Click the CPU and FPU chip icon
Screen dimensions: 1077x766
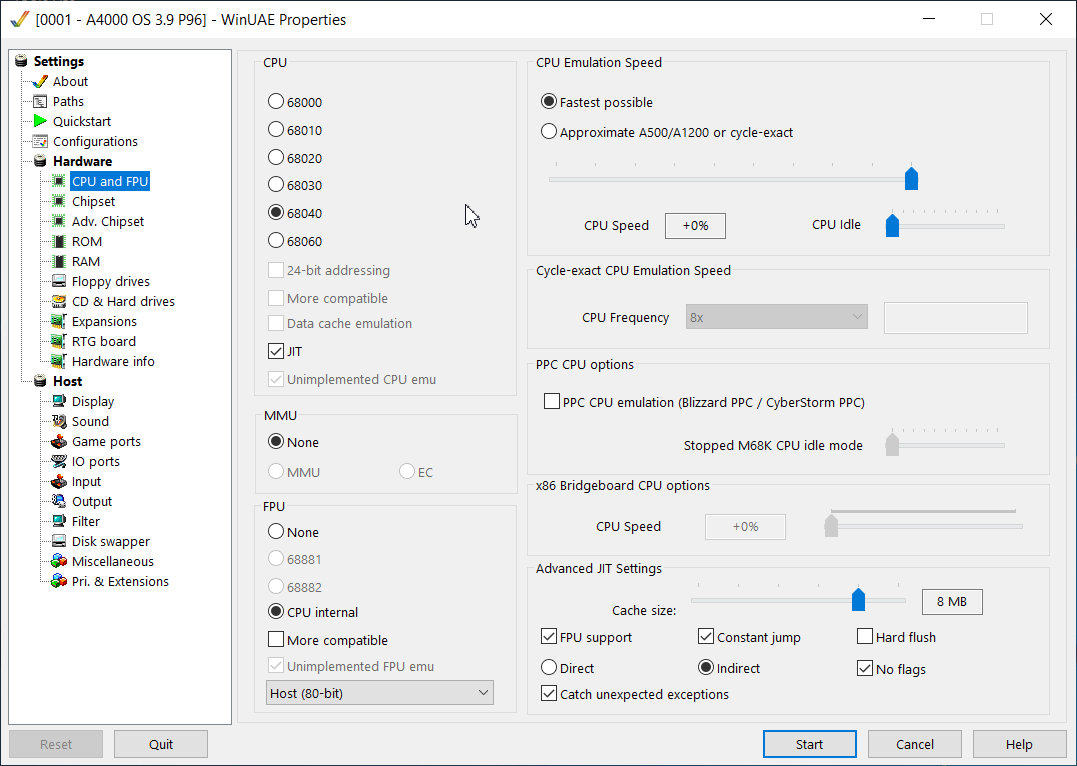[59, 181]
